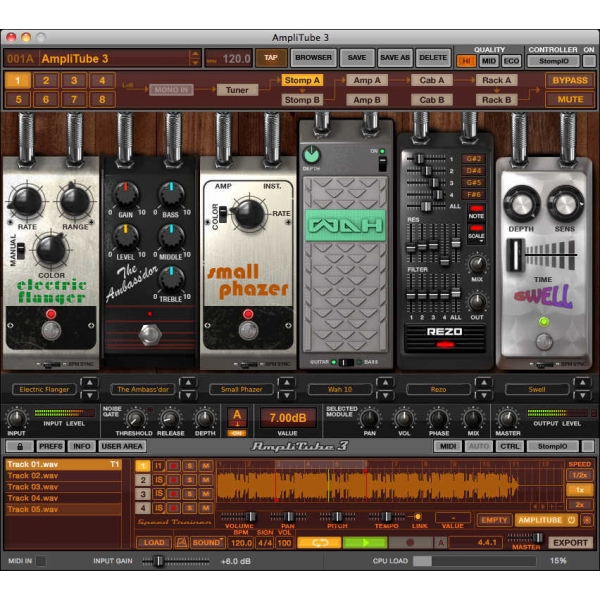Viewport: 600px width, 600px height.
Task: Click the Rezo SCALE red button
Action: point(476,228)
